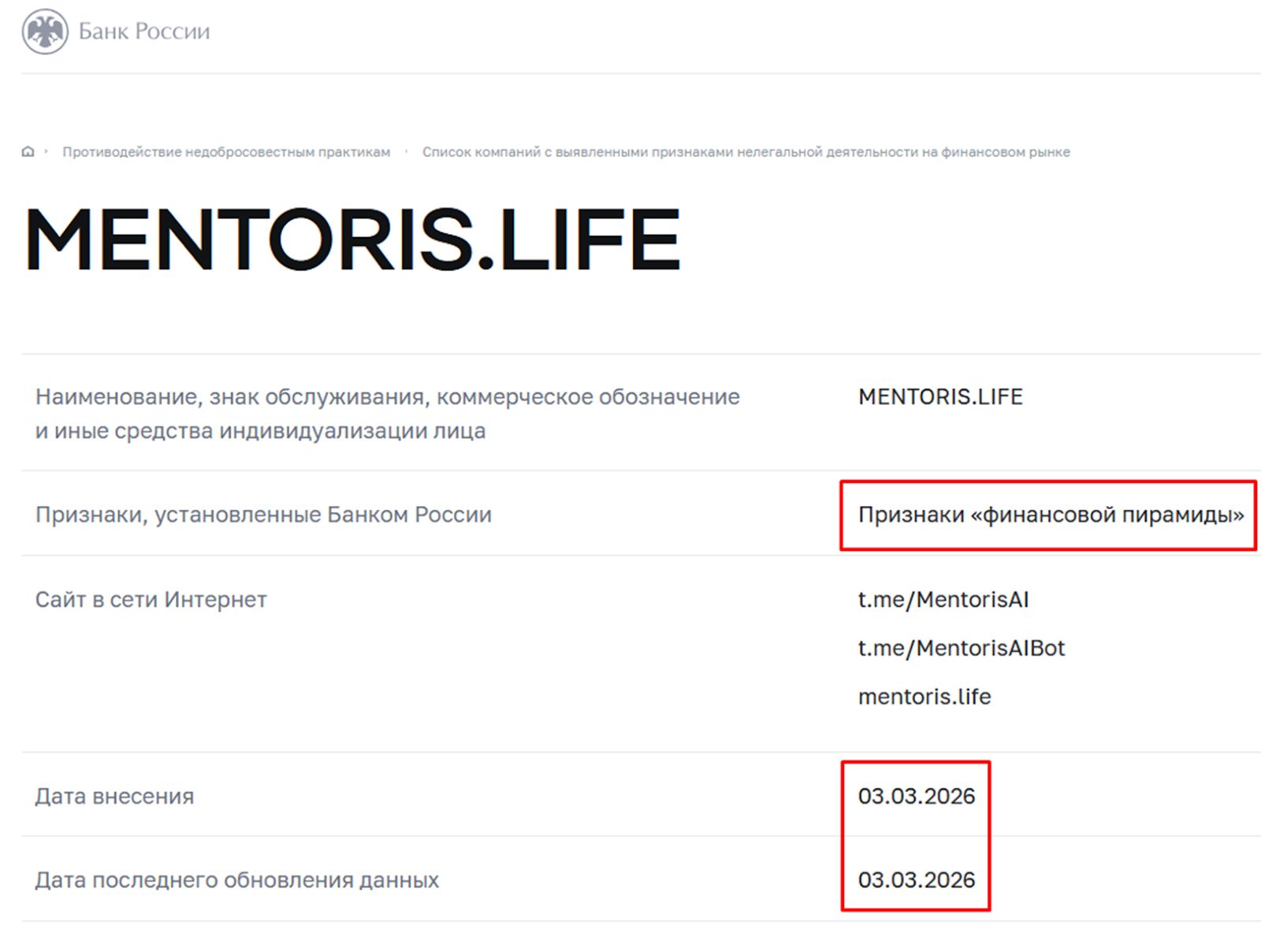Open the mentoris.life website link
This screenshot has width=1261, height=952.
(924, 697)
